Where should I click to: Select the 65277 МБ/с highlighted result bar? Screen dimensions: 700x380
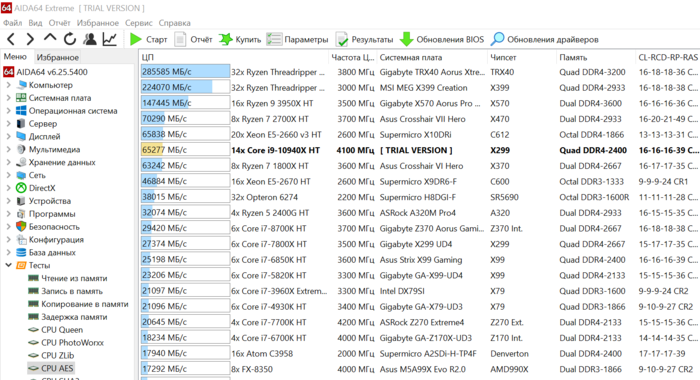pyautogui.click(x=185, y=150)
